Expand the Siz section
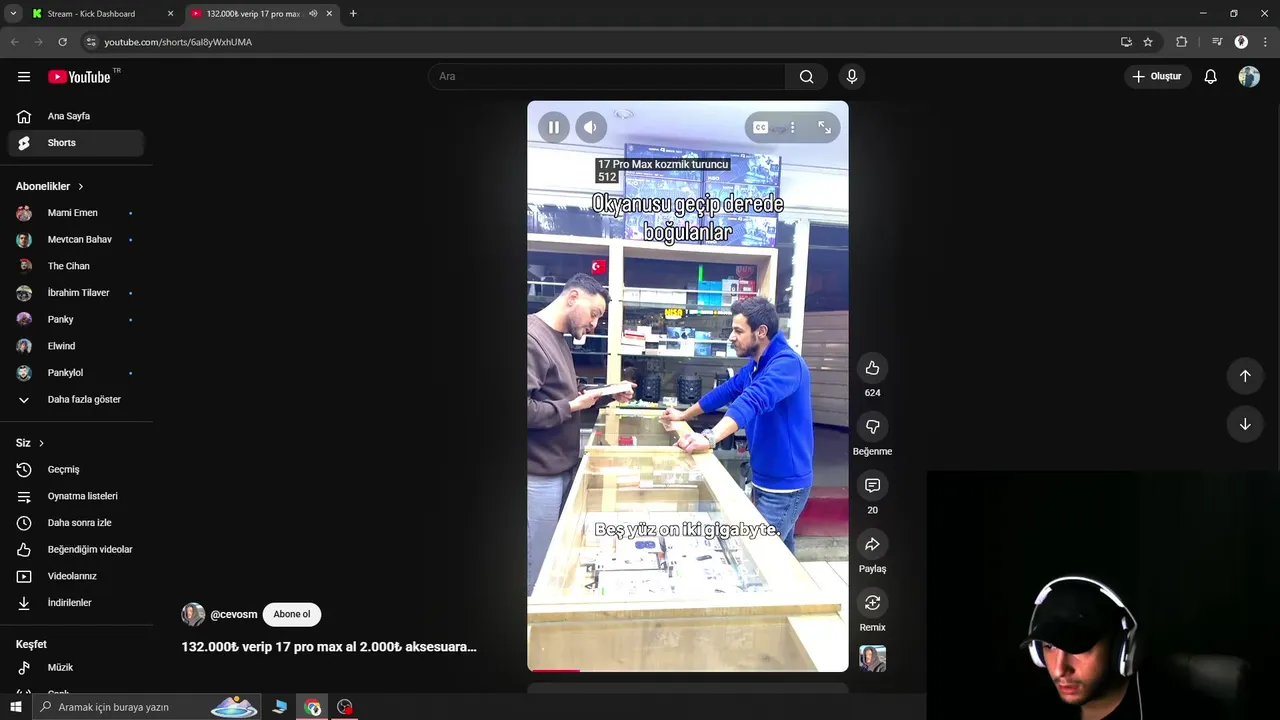The height and width of the screenshot is (720, 1280). click(30, 443)
